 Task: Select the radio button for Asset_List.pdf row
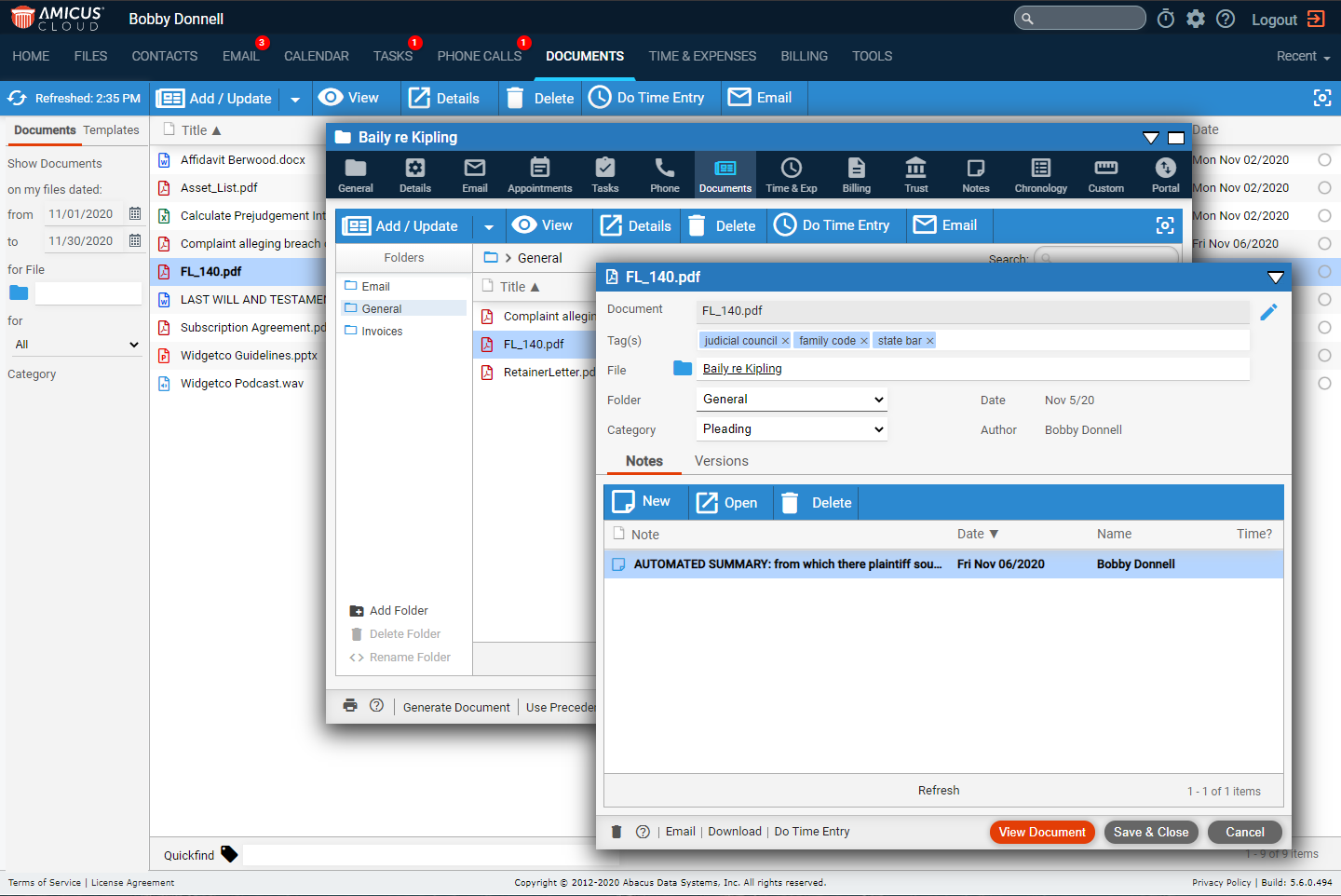1324,188
